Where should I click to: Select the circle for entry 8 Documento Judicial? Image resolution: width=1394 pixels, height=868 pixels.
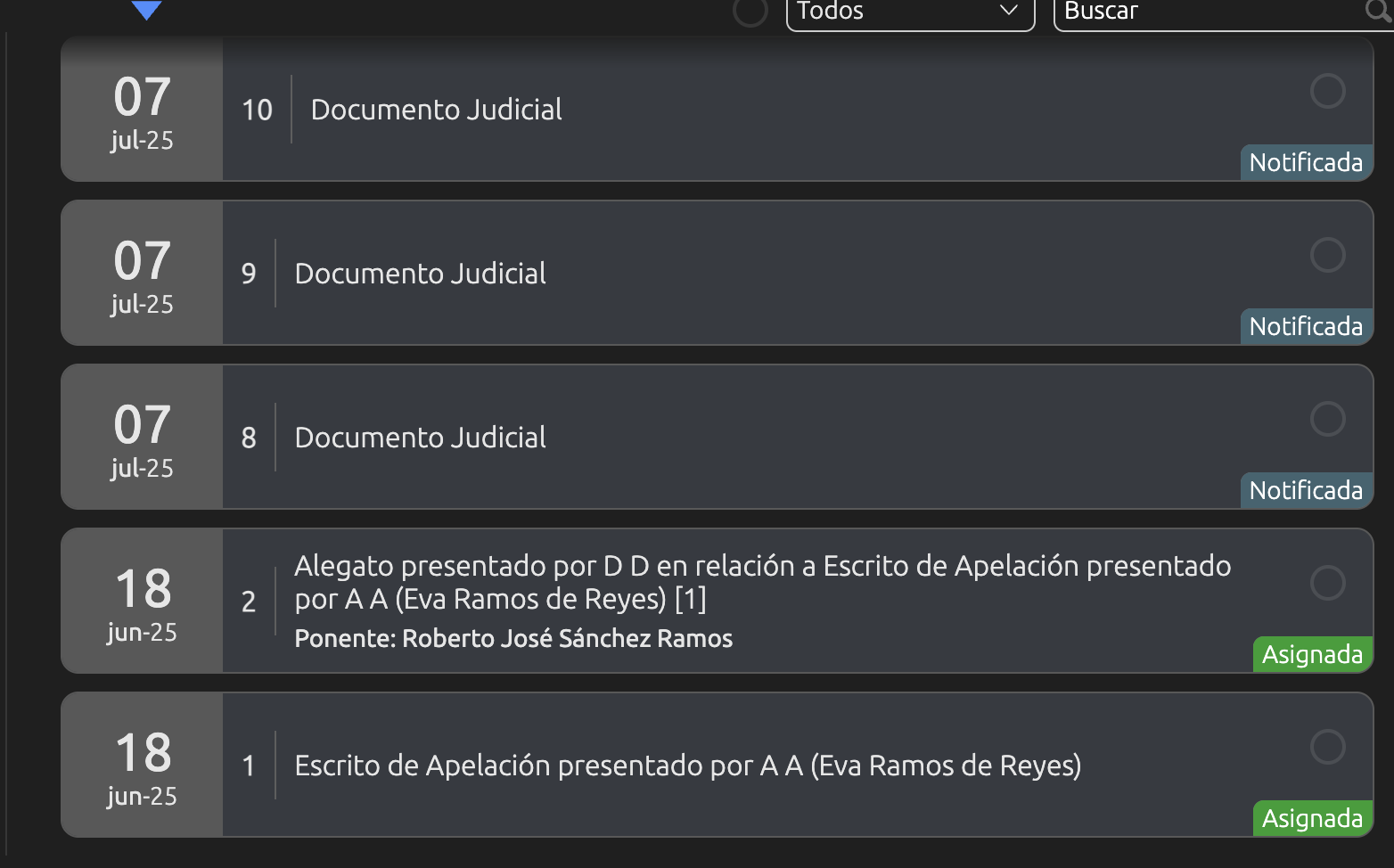coord(1327,419)
